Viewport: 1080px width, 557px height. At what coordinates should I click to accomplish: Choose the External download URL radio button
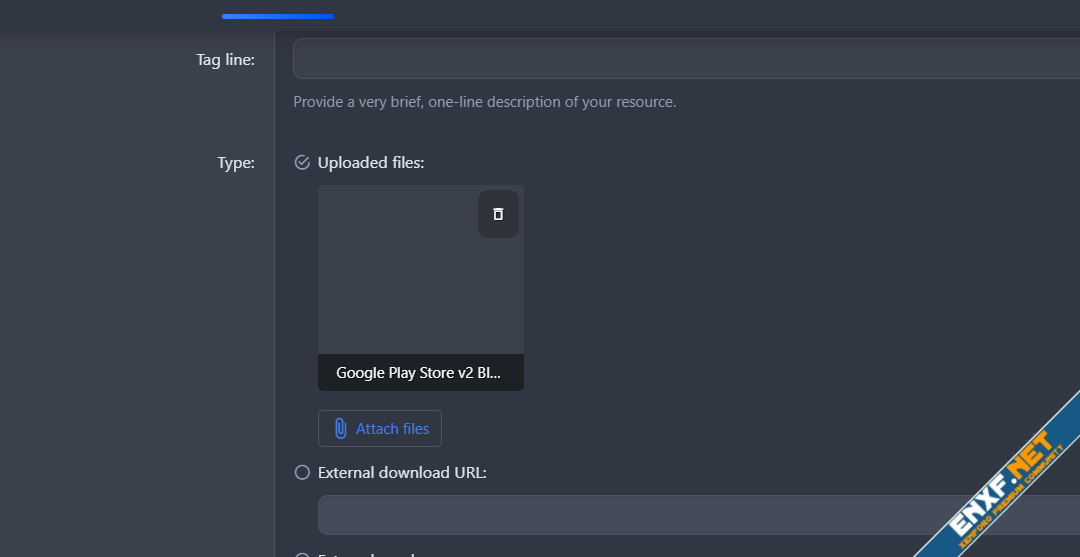(x=302, y=472)
